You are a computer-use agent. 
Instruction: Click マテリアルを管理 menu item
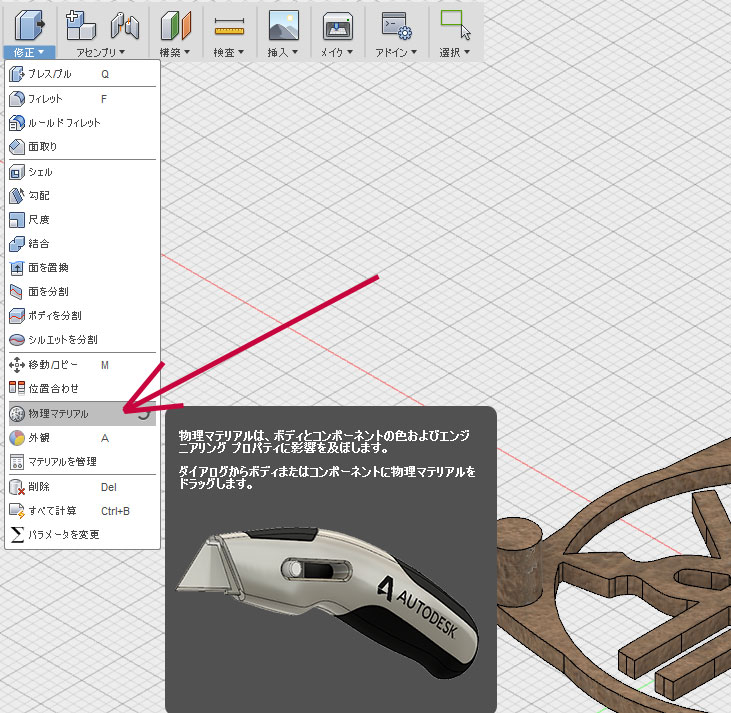click(x=62, y=461)
